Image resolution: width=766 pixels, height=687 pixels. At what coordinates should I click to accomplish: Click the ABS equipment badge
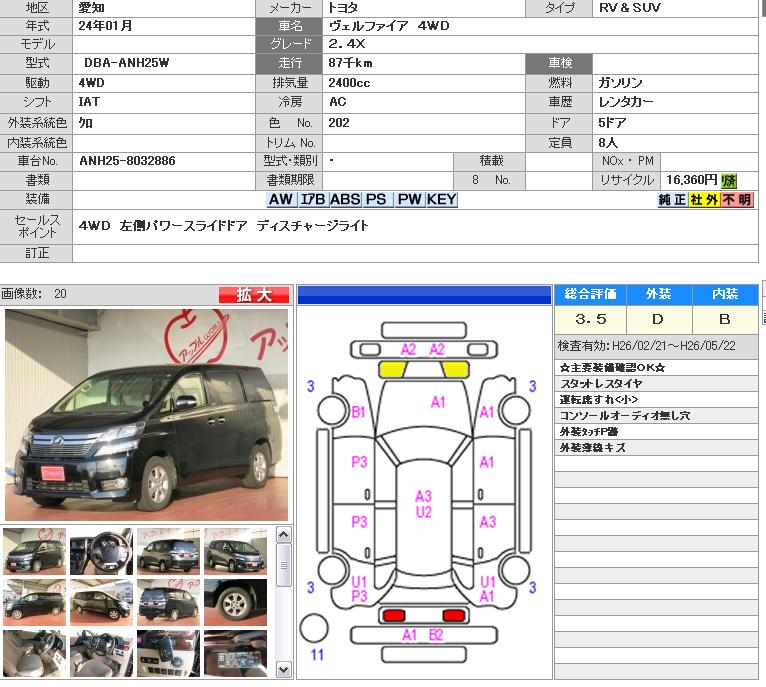pyautogui.click(x=345, y=199)
